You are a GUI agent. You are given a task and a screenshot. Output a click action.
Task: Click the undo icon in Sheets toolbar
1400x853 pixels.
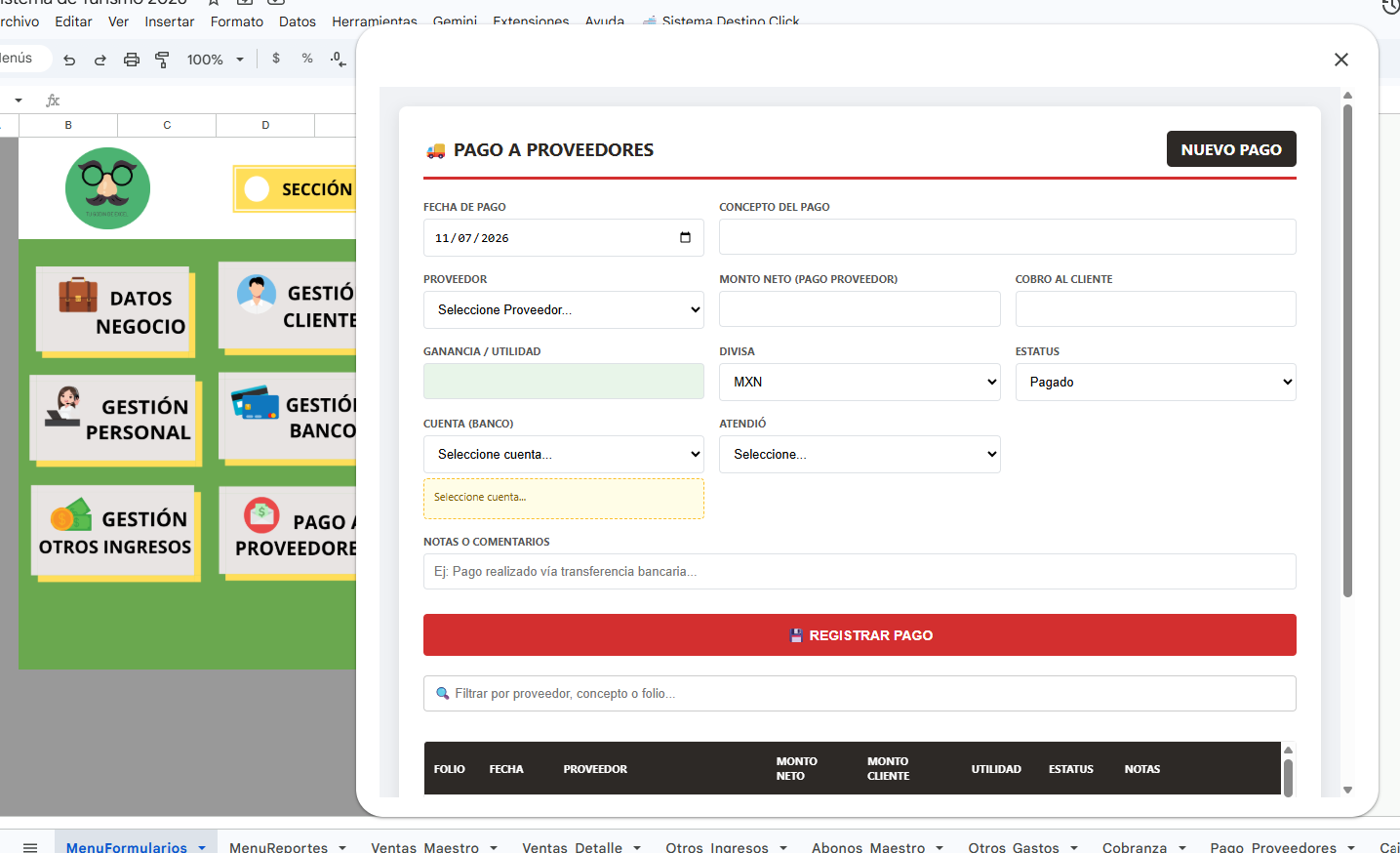69,60
